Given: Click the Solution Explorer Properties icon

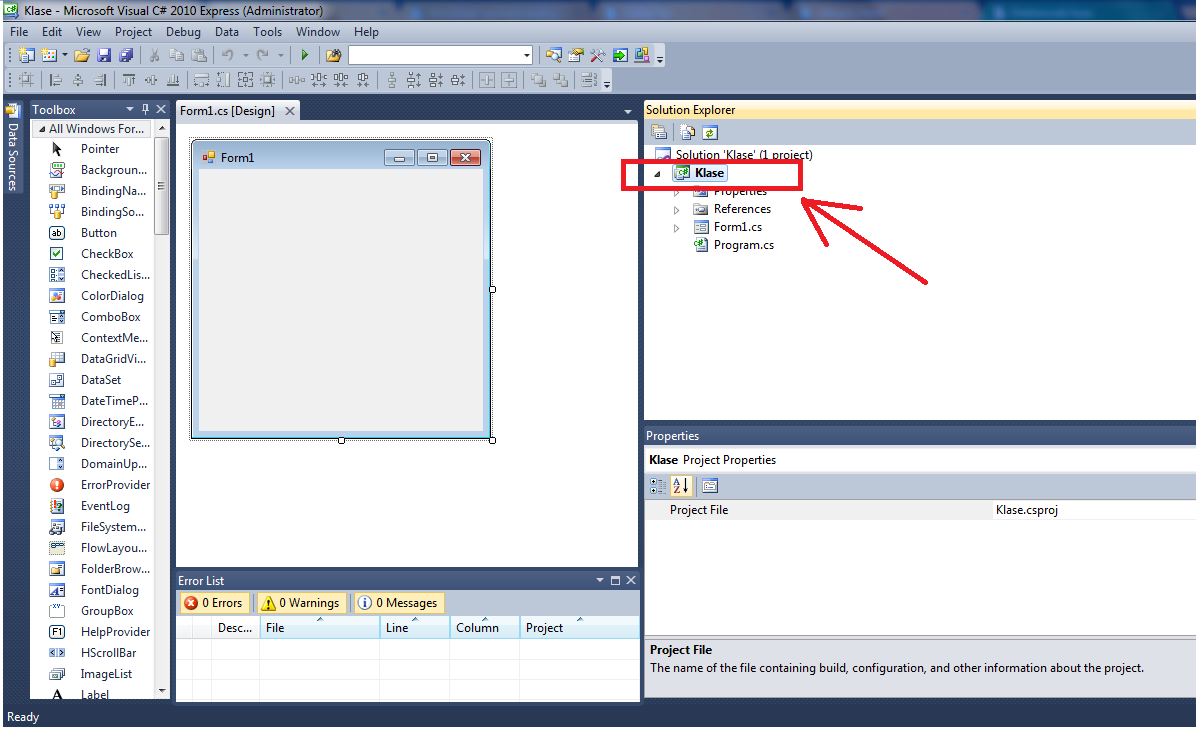Looking at the screenshot, I should tap(659, 133).
